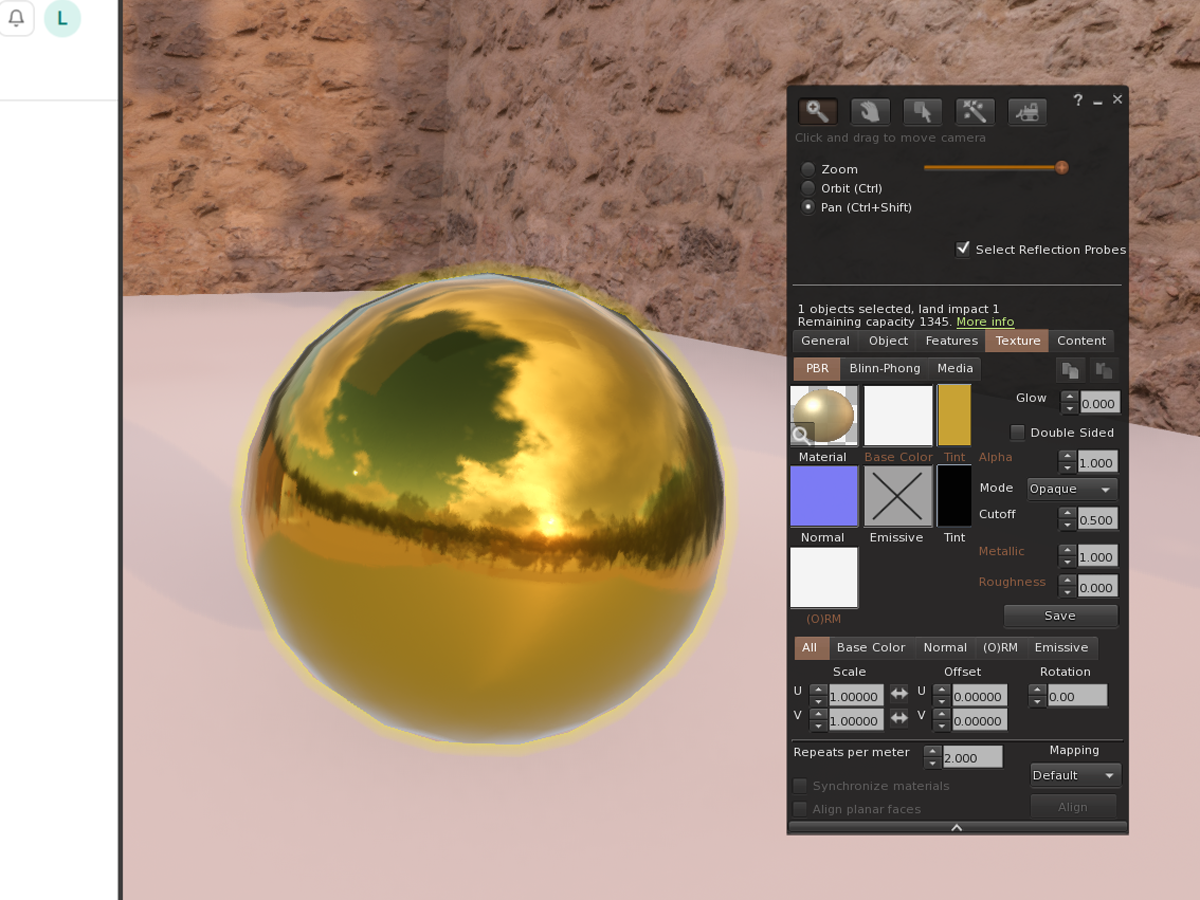Select the Pan (Ctrl+Shift) radio option
The width and height of the screenshot is (1200, 900).
click(x=808, y=207)
